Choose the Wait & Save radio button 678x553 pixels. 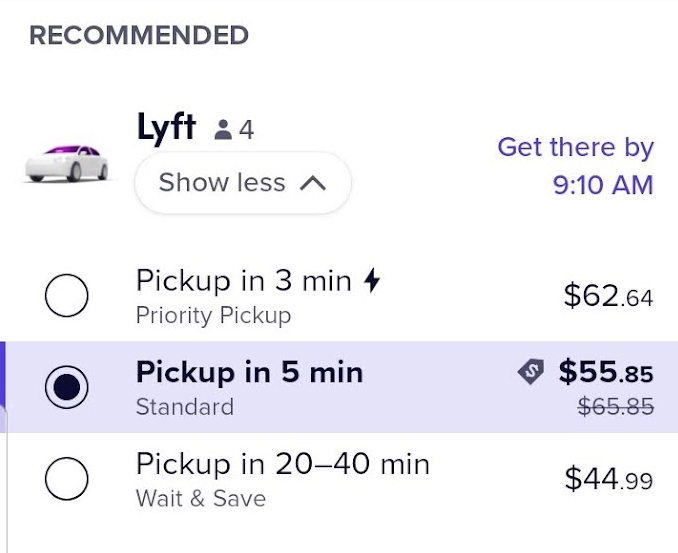67,479
